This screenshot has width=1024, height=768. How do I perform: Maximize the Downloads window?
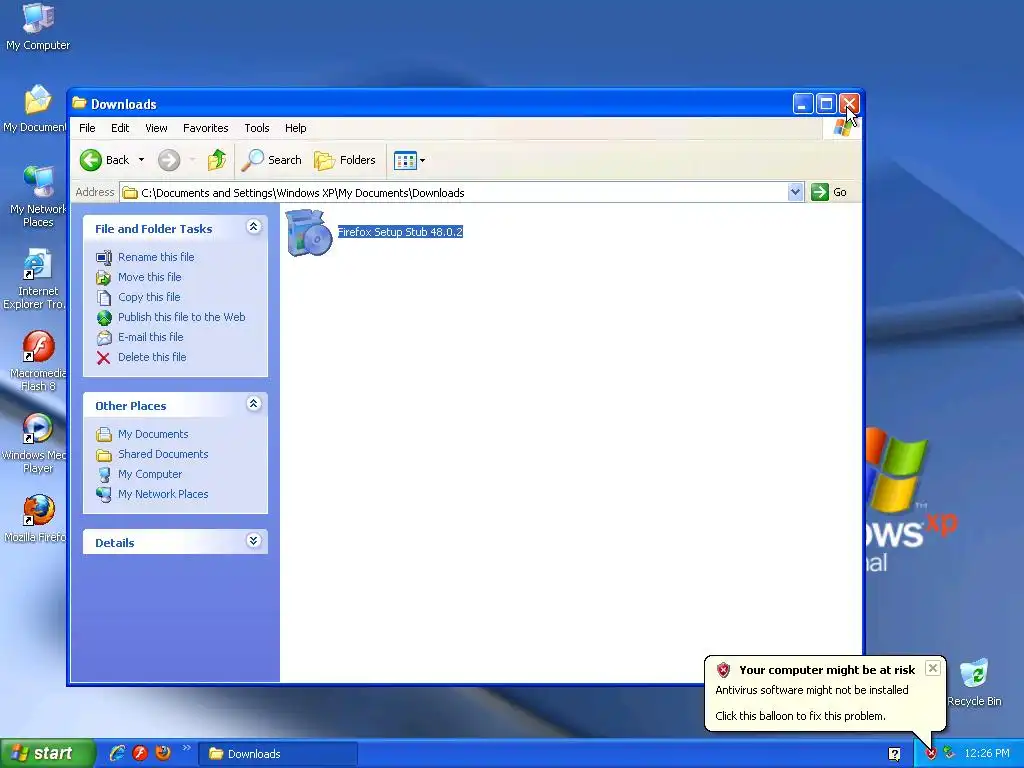tap(826, 104)
